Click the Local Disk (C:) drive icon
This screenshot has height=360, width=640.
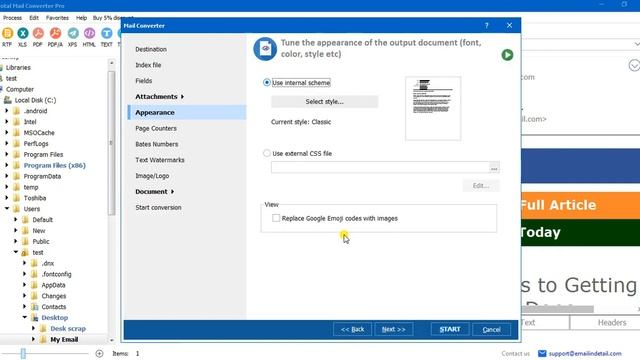(8, 100)
